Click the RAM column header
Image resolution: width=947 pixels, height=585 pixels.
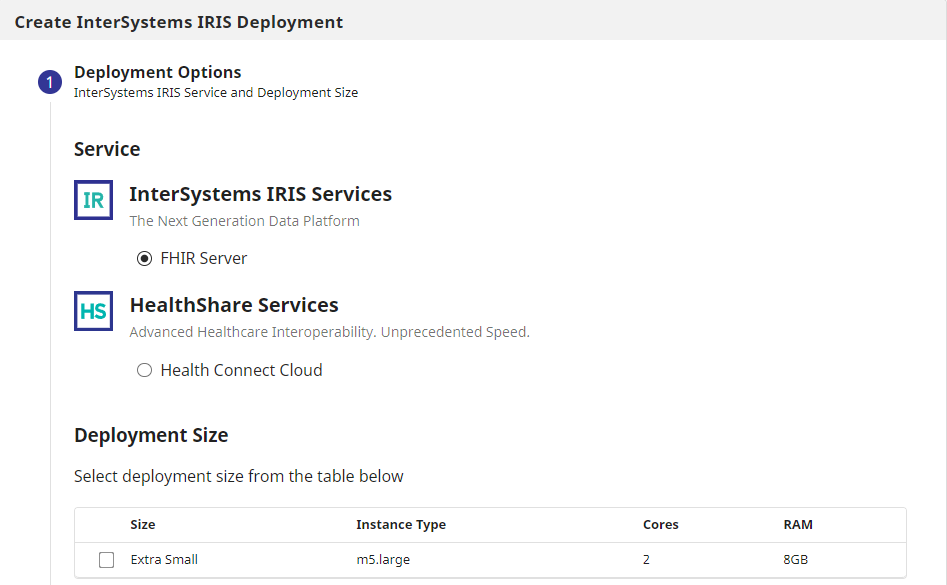[x=797, y=524]
